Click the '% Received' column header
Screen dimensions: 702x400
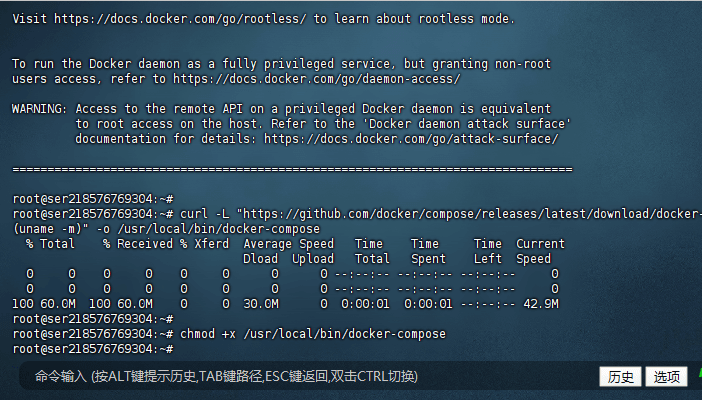click(138, 244)
